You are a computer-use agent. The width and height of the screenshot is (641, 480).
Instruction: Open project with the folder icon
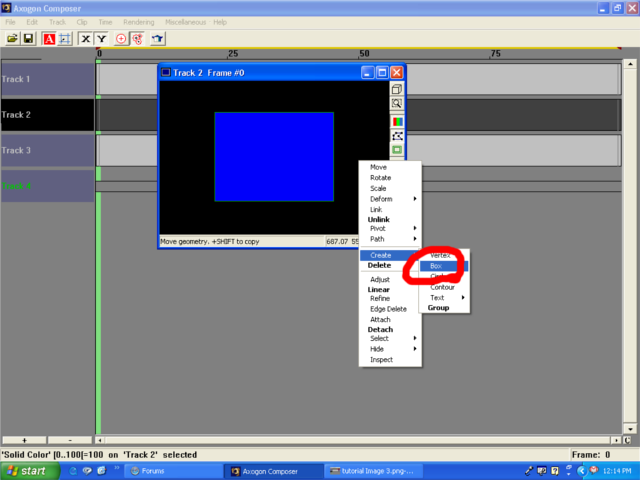pos(12,39)
